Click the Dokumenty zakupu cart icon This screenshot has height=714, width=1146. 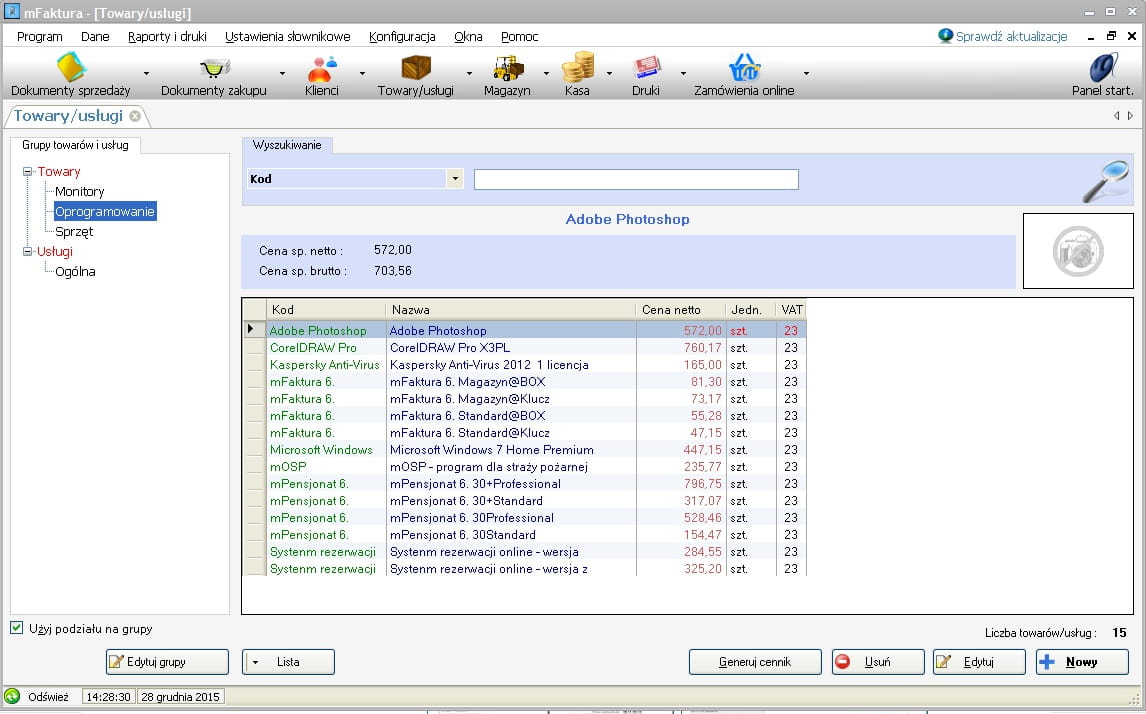point(214,68)
